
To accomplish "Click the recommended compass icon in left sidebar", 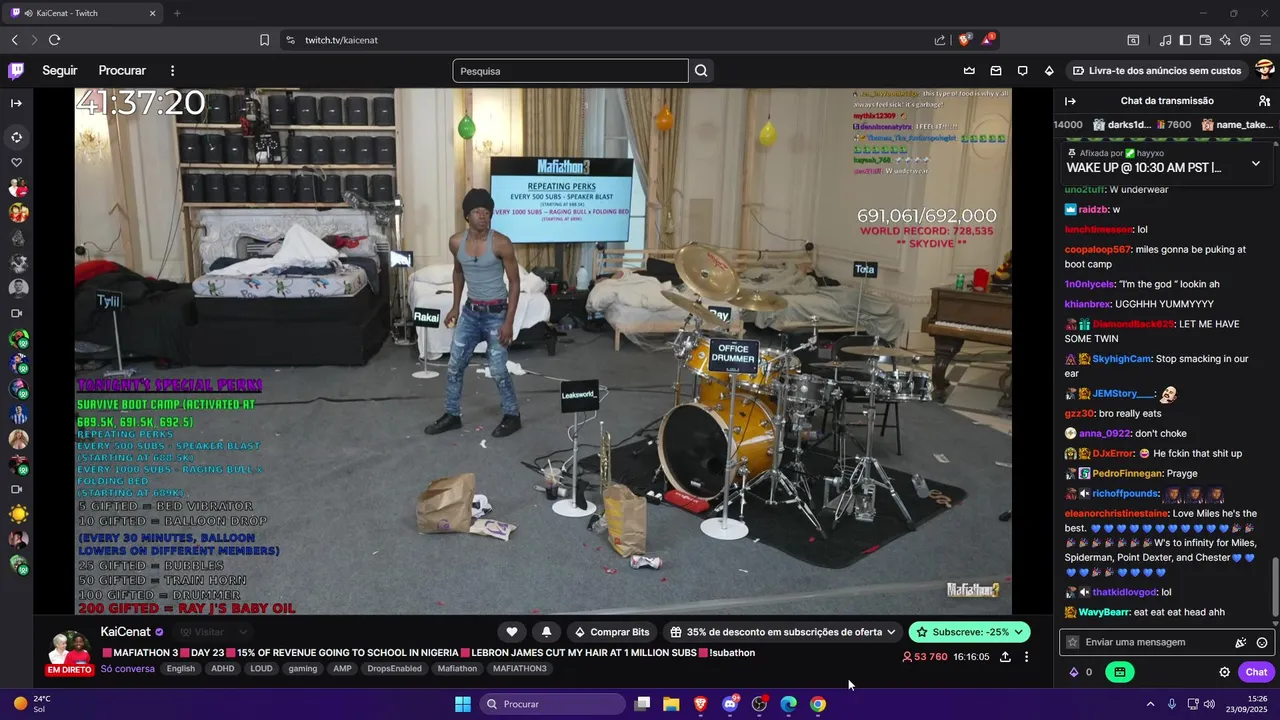I will [16, 137].
